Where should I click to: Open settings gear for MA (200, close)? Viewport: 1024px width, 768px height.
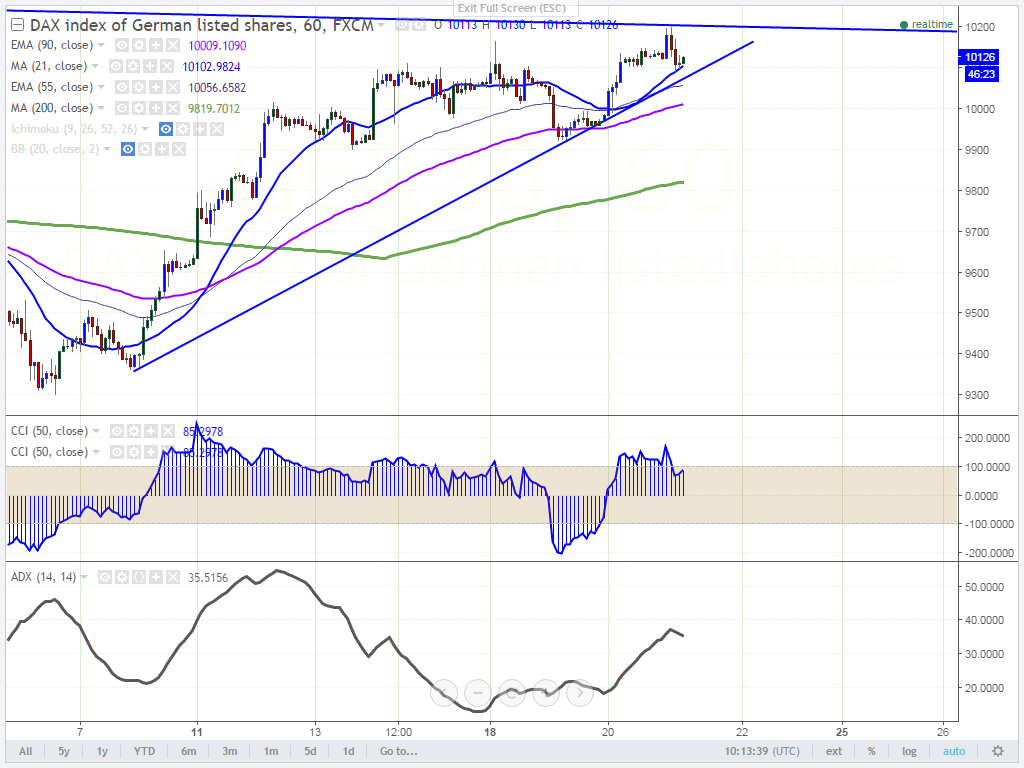[138, 108]
